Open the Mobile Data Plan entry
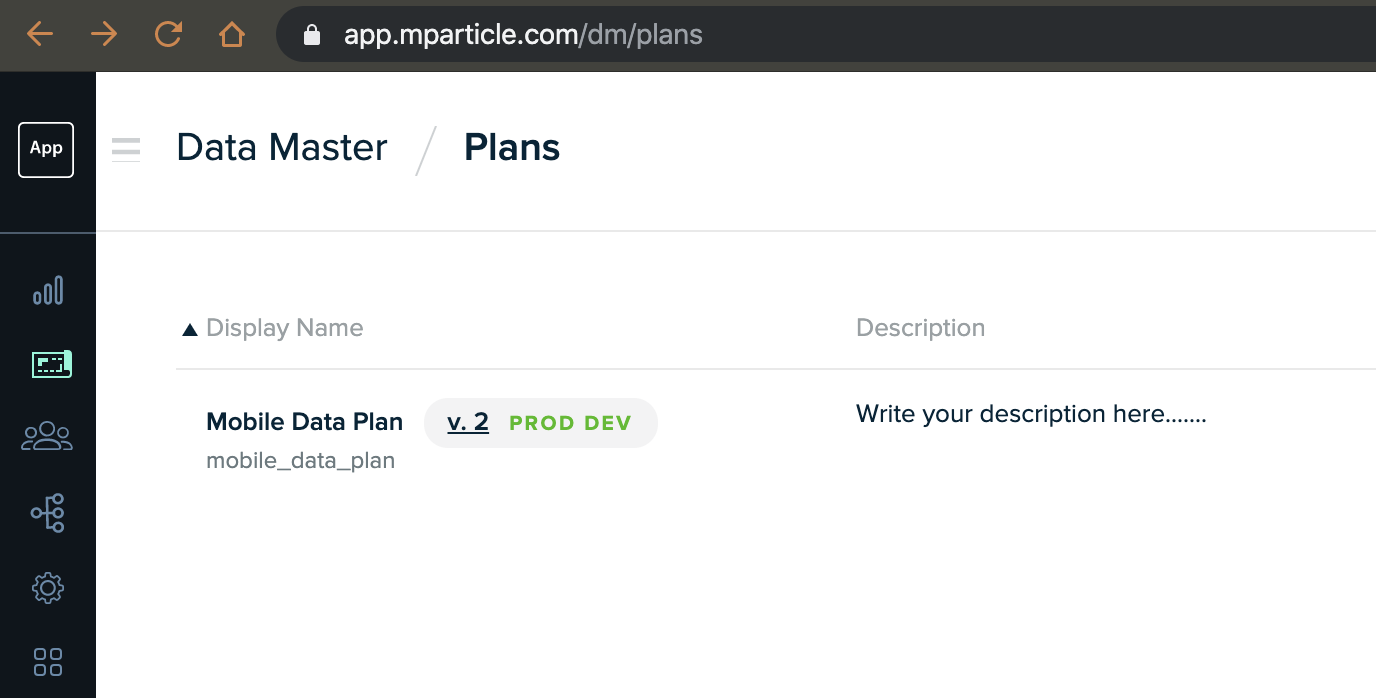 coord(304,422)
